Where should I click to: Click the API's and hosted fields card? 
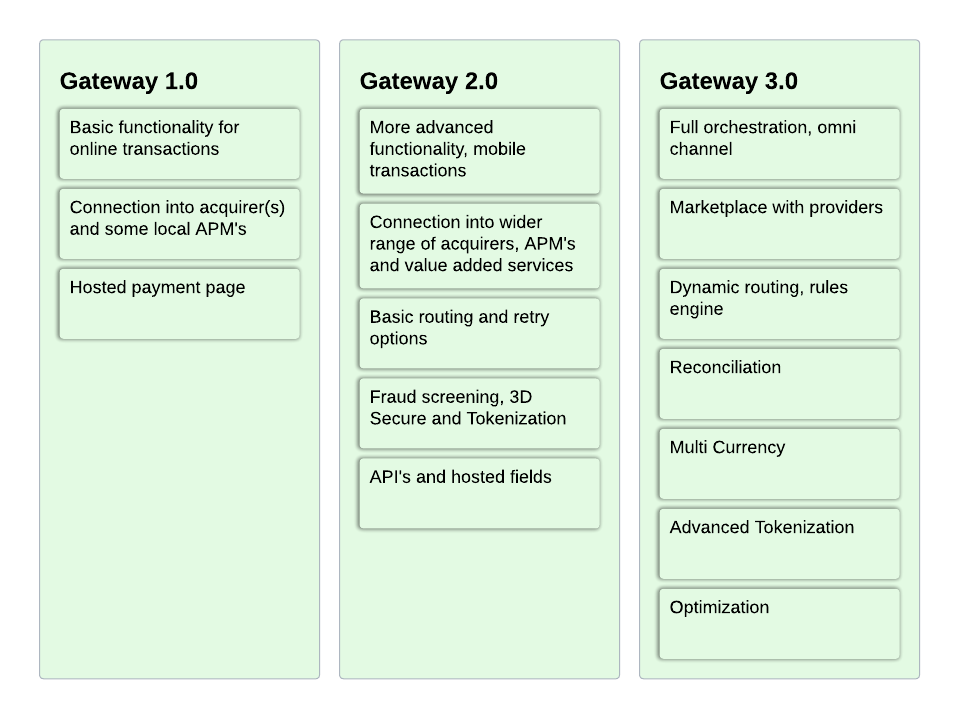tap(479, 494)
